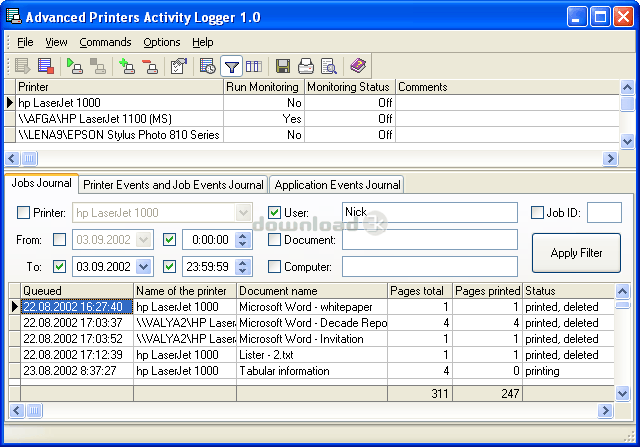Remove printer using red minus icon
640x447 pixels.
150,66
